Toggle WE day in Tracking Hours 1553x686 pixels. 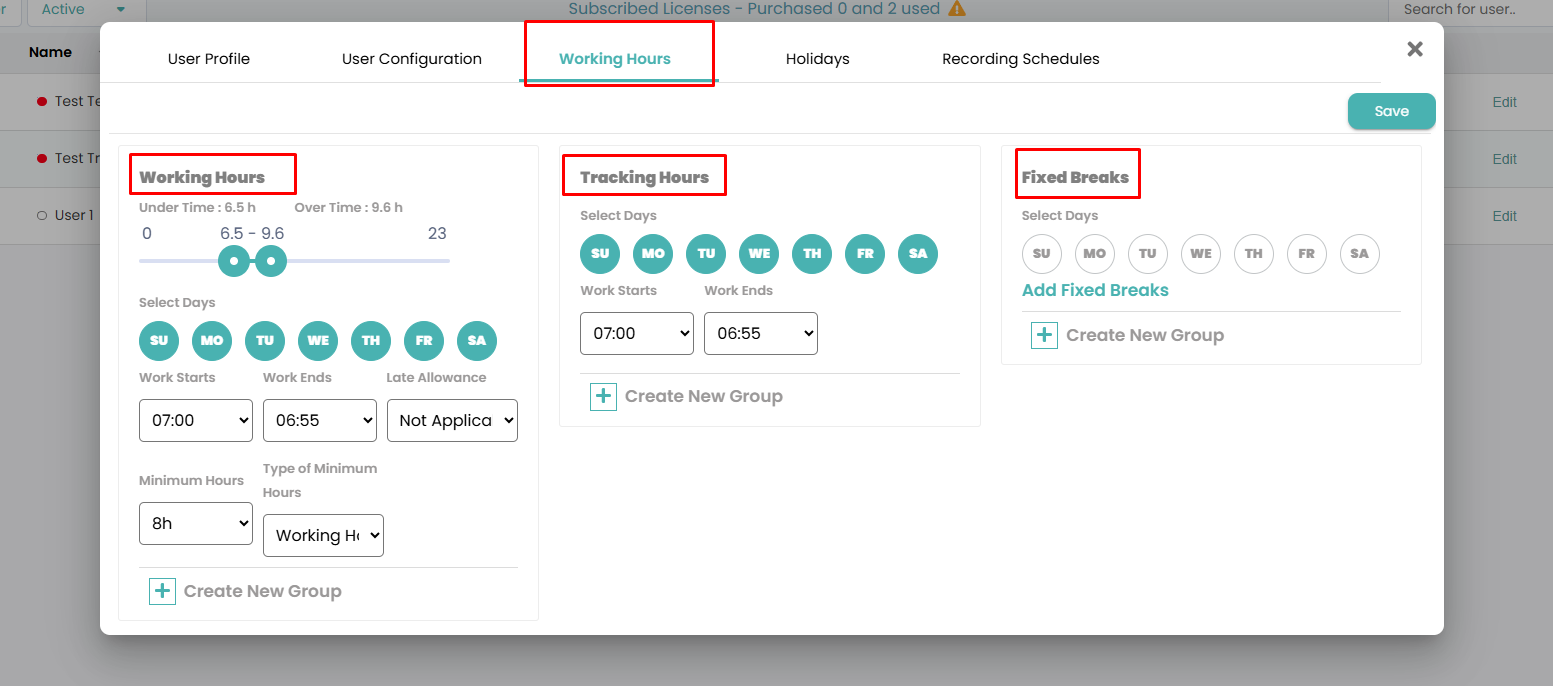tap(759, 254)
